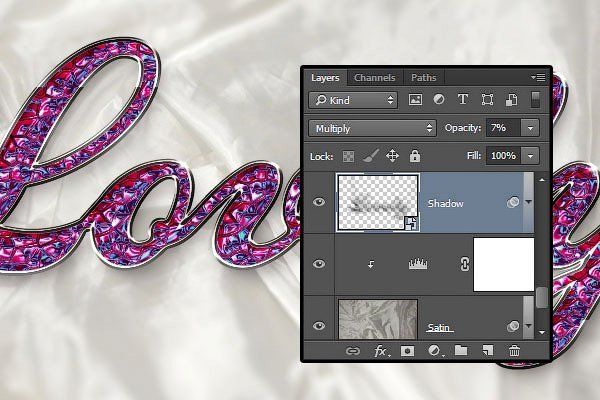This screenshot has width=600, height=400.
Task: Toggle lock position move icon
Action: (x=392, y=156)
